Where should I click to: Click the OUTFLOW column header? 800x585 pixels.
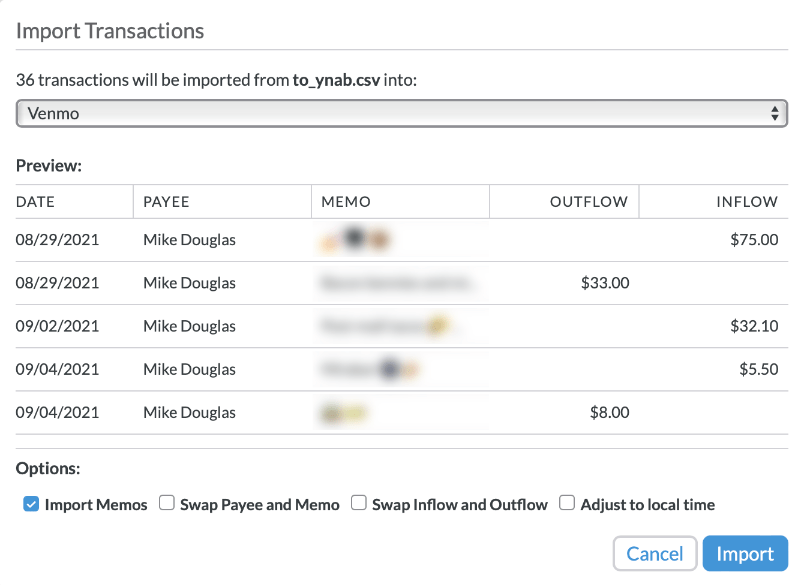[x=589, y=201]
